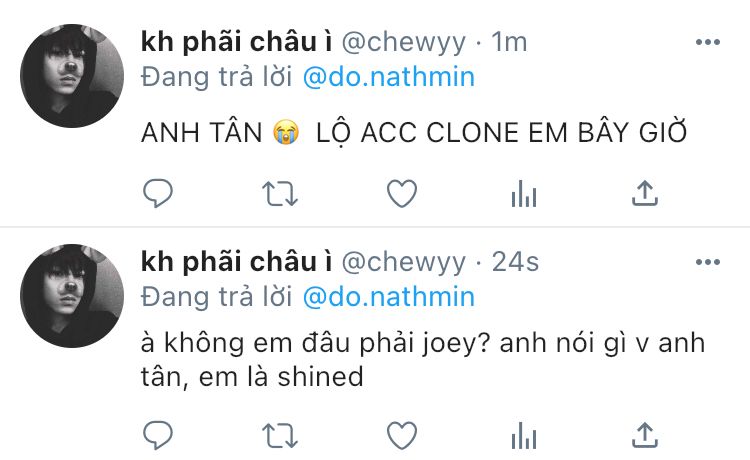Retweet the first tweet from @chewyy
Image resolution: width=750 pixels, height=460 pixels.
280,194
